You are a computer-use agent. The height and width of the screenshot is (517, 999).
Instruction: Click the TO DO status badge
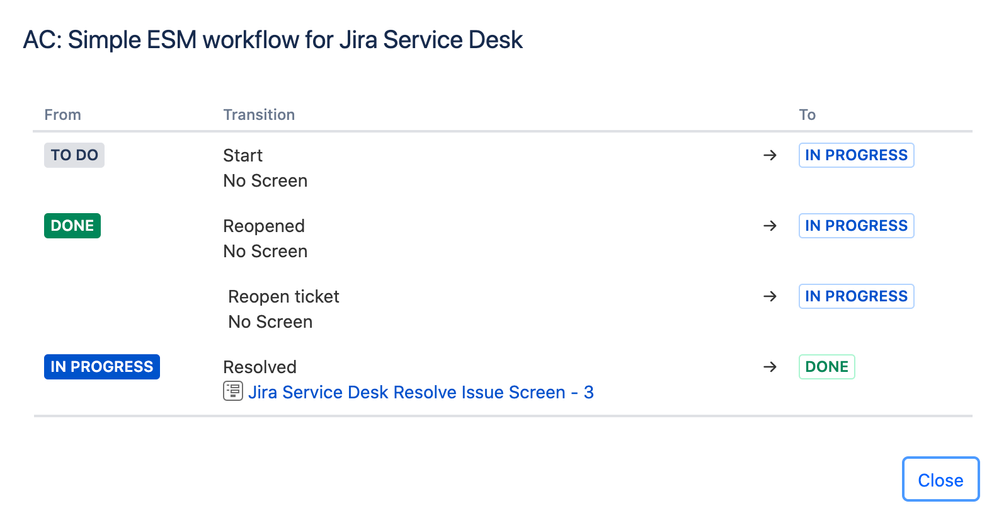pos(74,155)
